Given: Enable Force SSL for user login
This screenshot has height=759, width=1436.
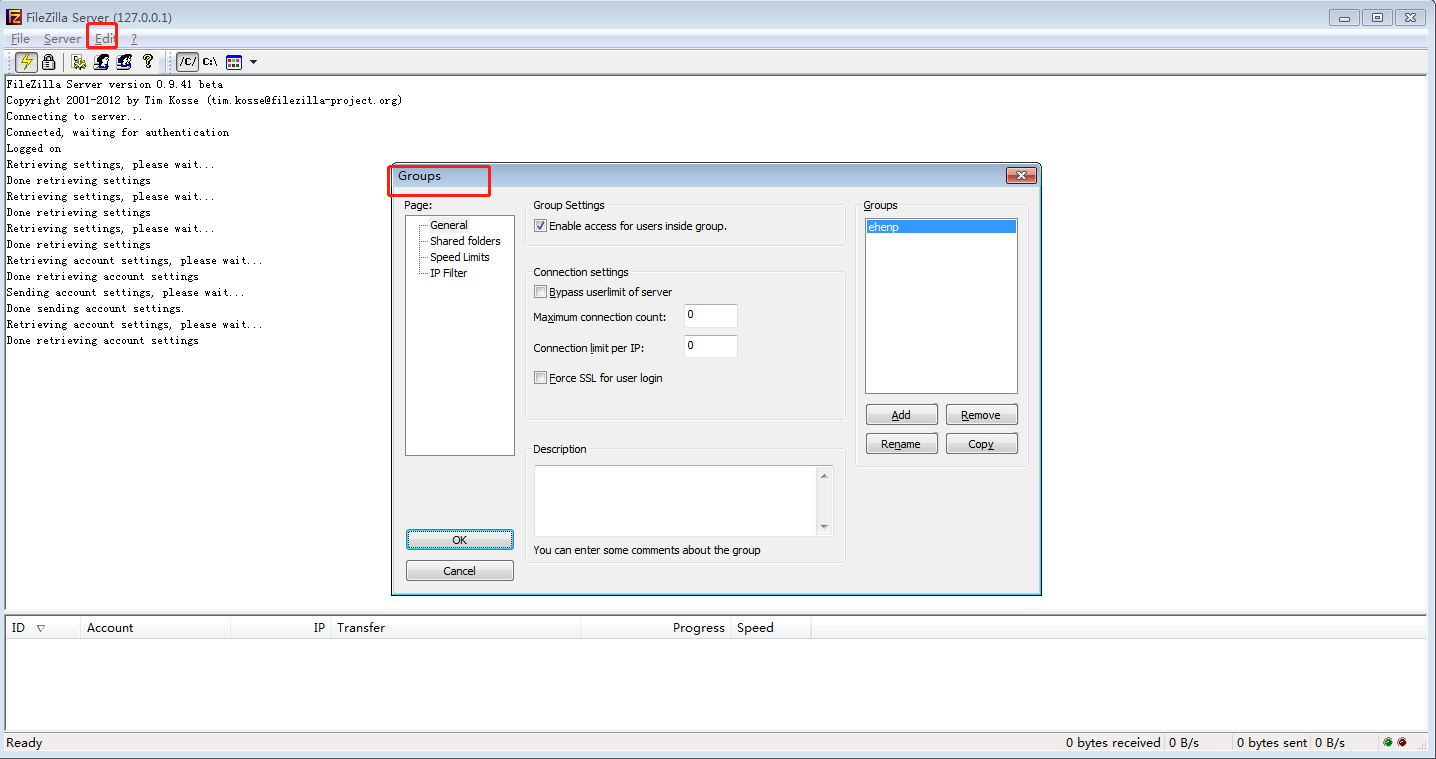Looking at the screenshot, I should tap(540, 377).
